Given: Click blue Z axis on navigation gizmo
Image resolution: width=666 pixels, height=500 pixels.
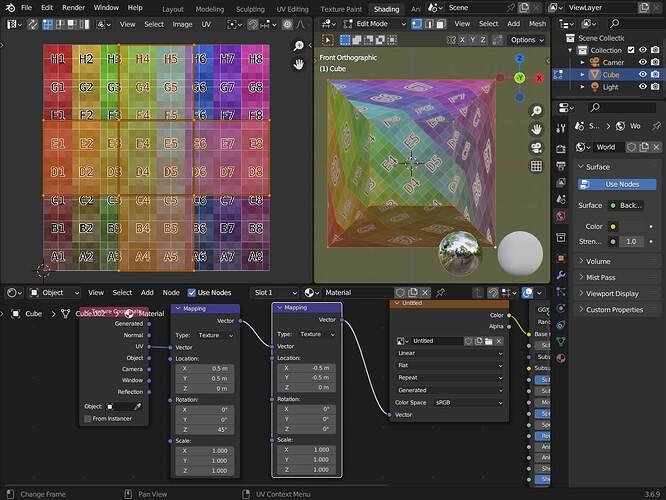Looking at the screenshot, I should pyautogui.click(x=519, y=59).
